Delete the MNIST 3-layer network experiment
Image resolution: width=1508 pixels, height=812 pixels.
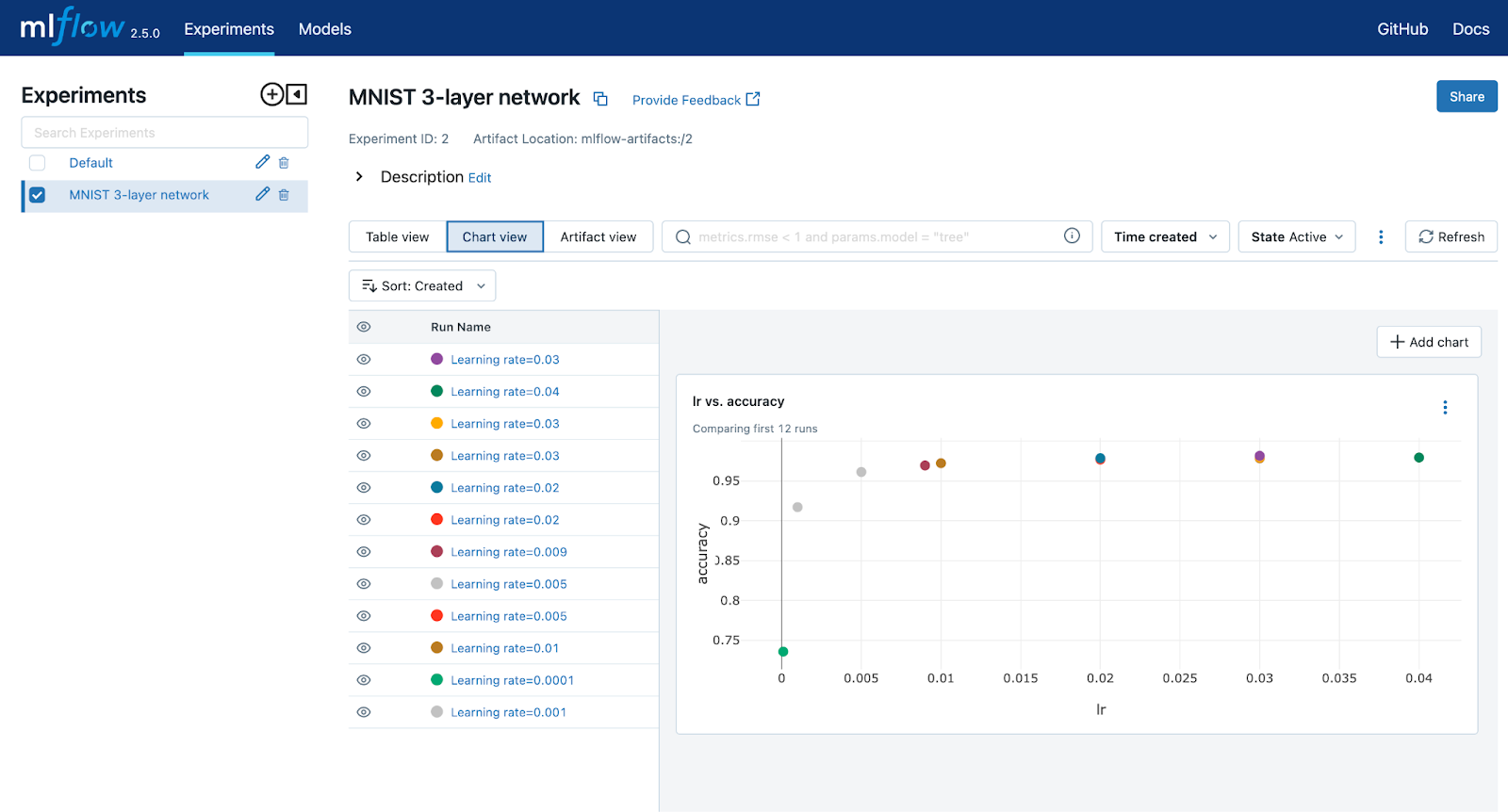(284, 195)
